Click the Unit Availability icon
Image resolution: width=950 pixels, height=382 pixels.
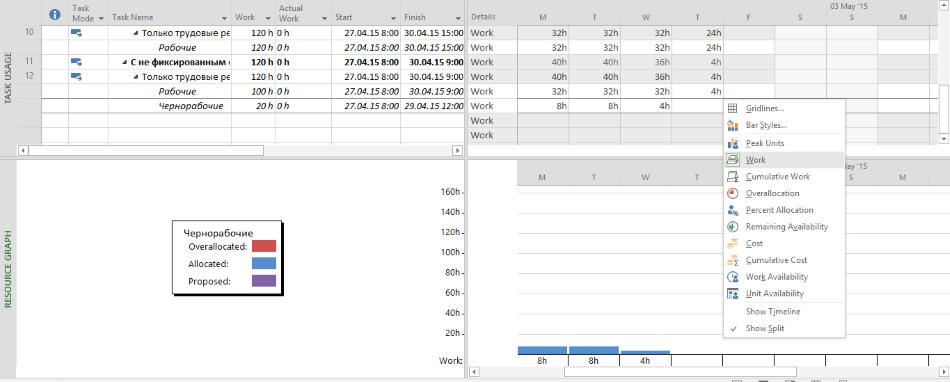732,294
